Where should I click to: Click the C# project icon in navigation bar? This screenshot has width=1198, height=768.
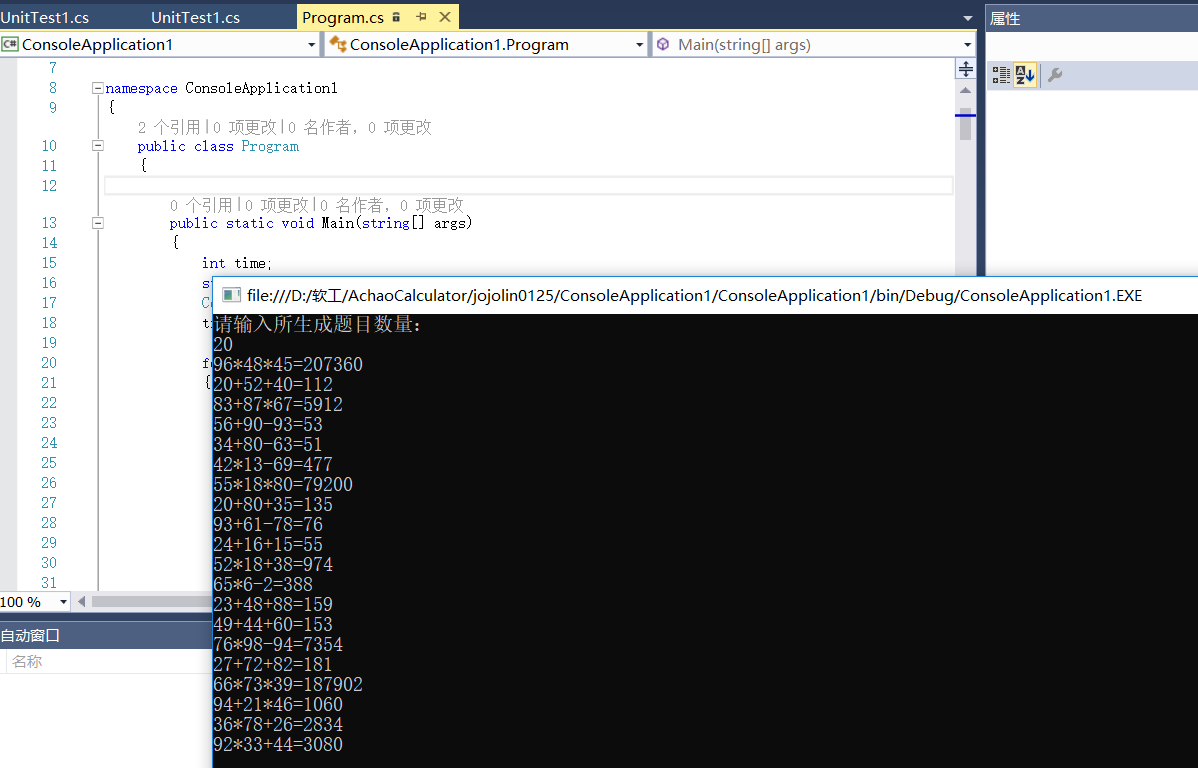click(x=10, y=44)
